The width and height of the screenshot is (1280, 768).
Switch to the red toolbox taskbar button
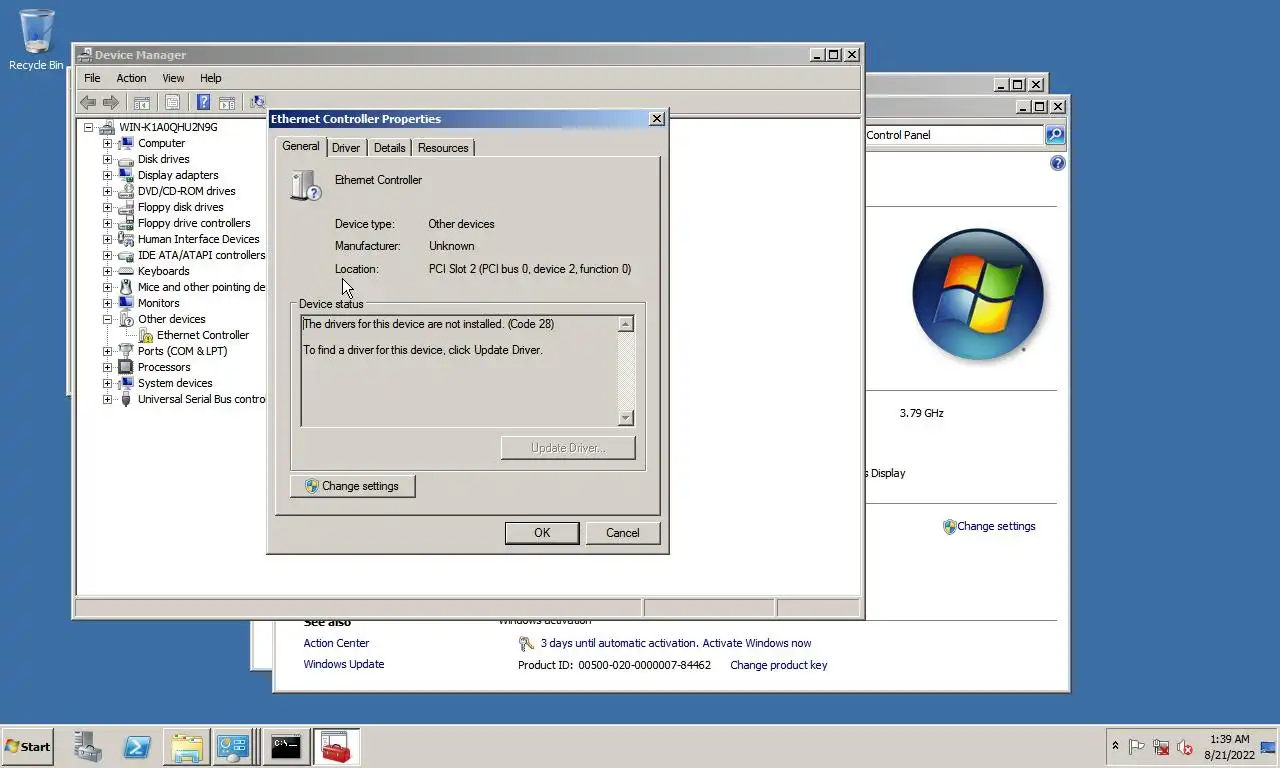336,747
